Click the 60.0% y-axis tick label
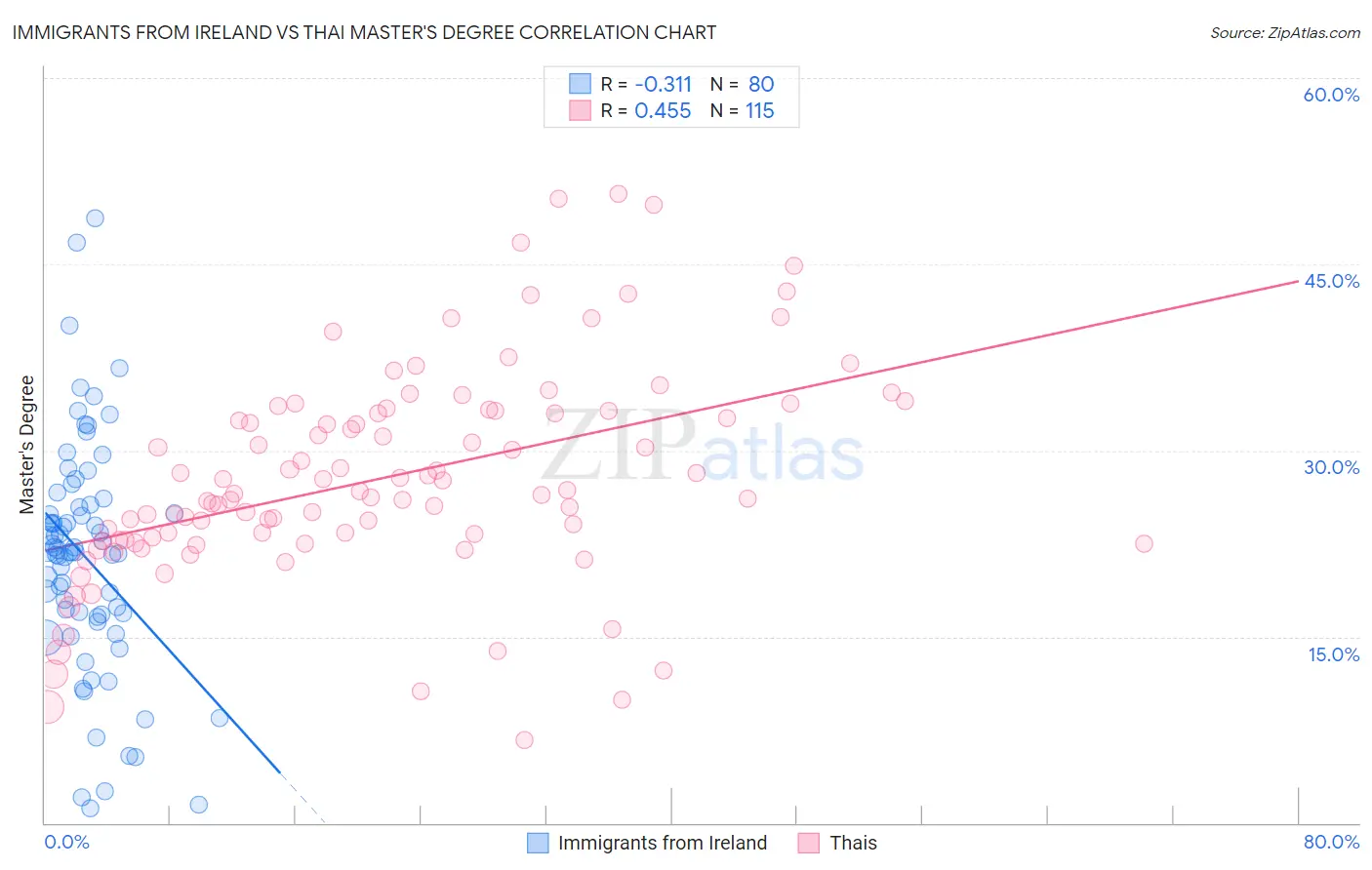The image size is (1372, 870). click(1331, 95)
